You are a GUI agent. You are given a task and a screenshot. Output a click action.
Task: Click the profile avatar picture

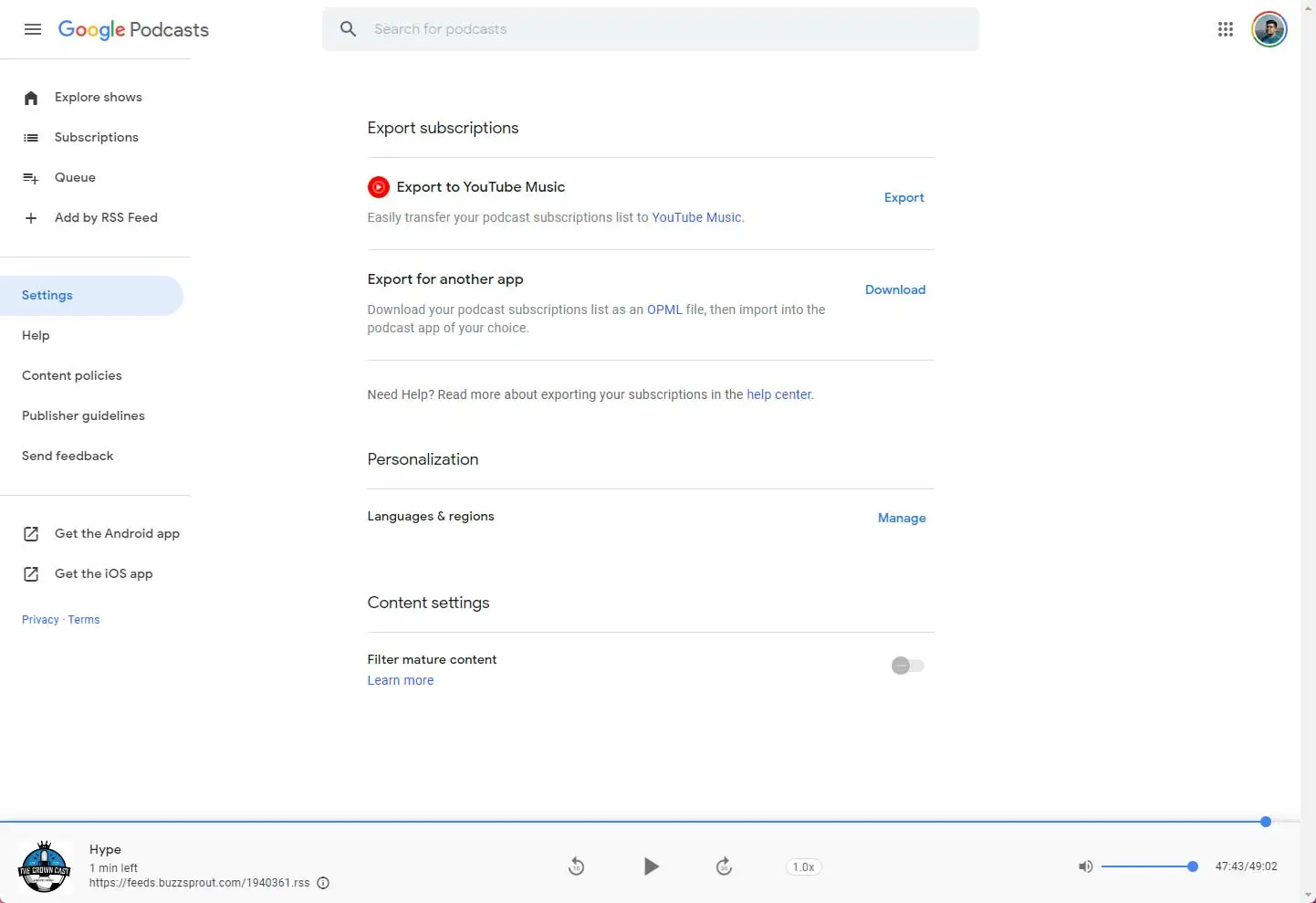1269,28
